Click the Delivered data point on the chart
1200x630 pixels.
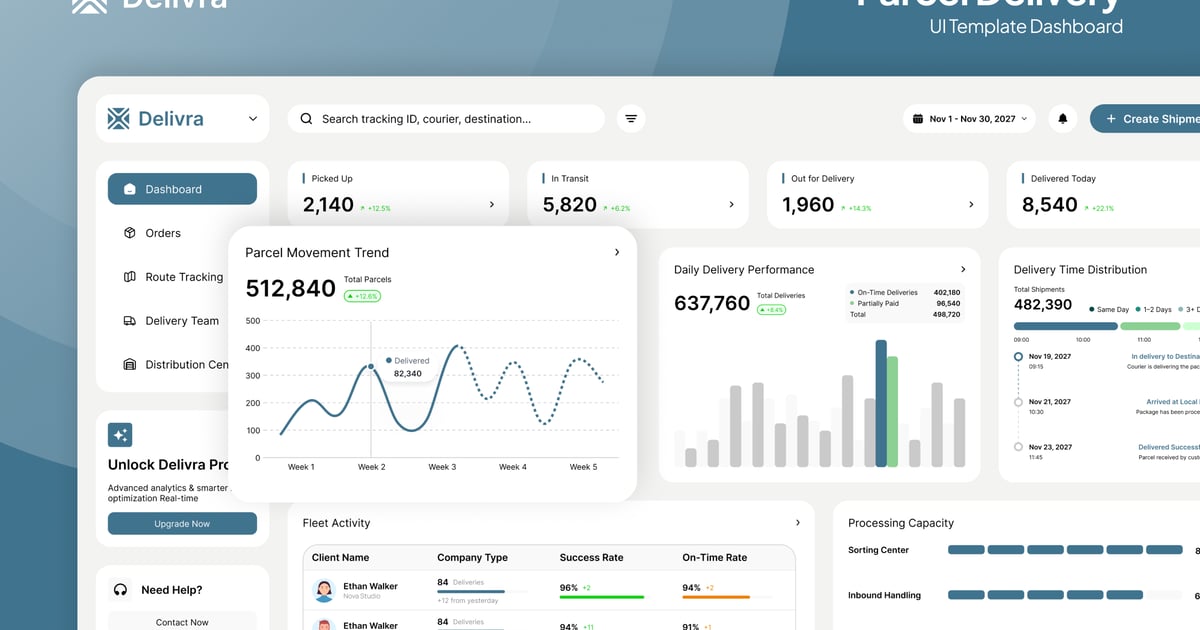point(372,367)
